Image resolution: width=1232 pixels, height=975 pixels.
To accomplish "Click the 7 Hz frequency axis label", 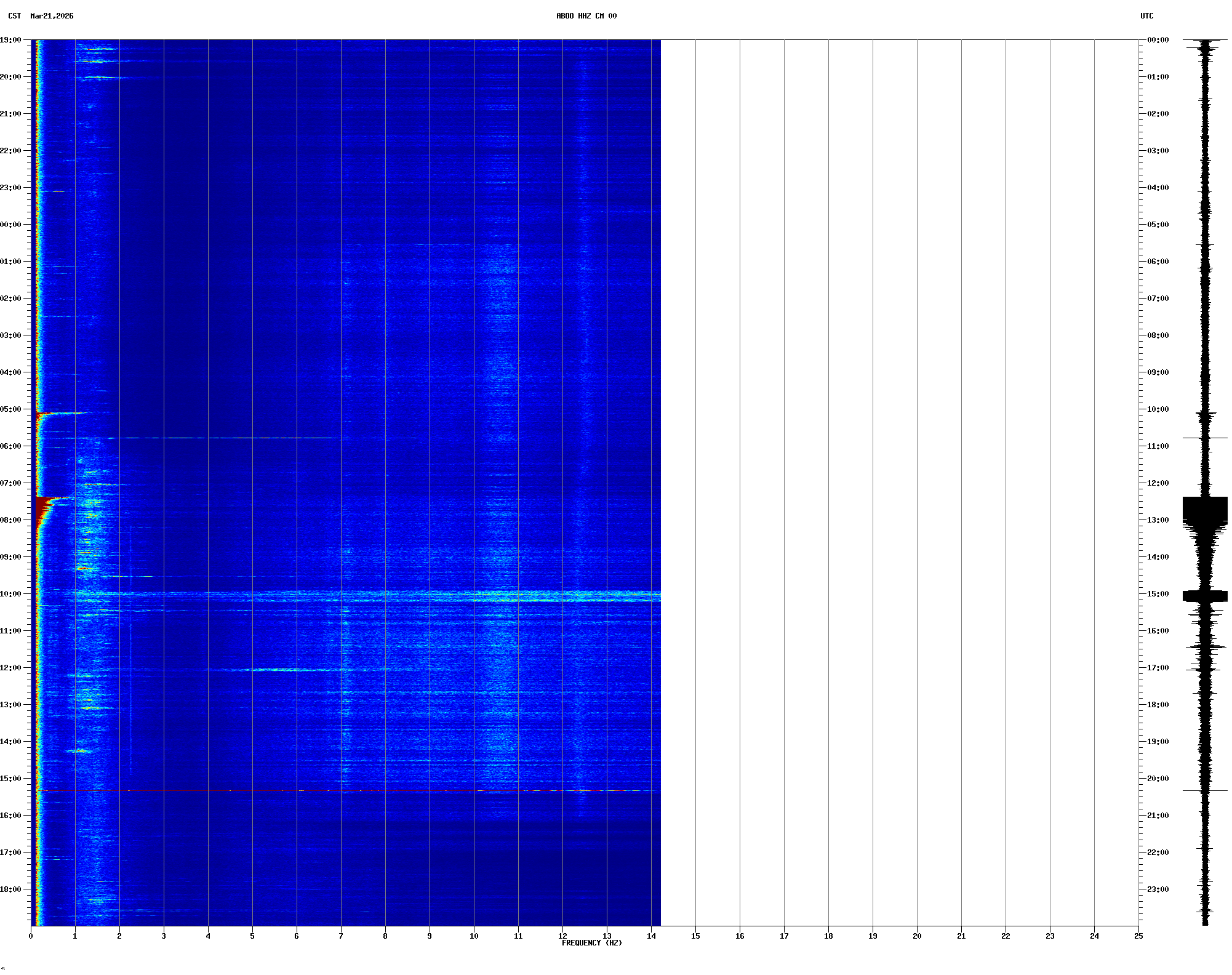I will [x=341, y=936].
